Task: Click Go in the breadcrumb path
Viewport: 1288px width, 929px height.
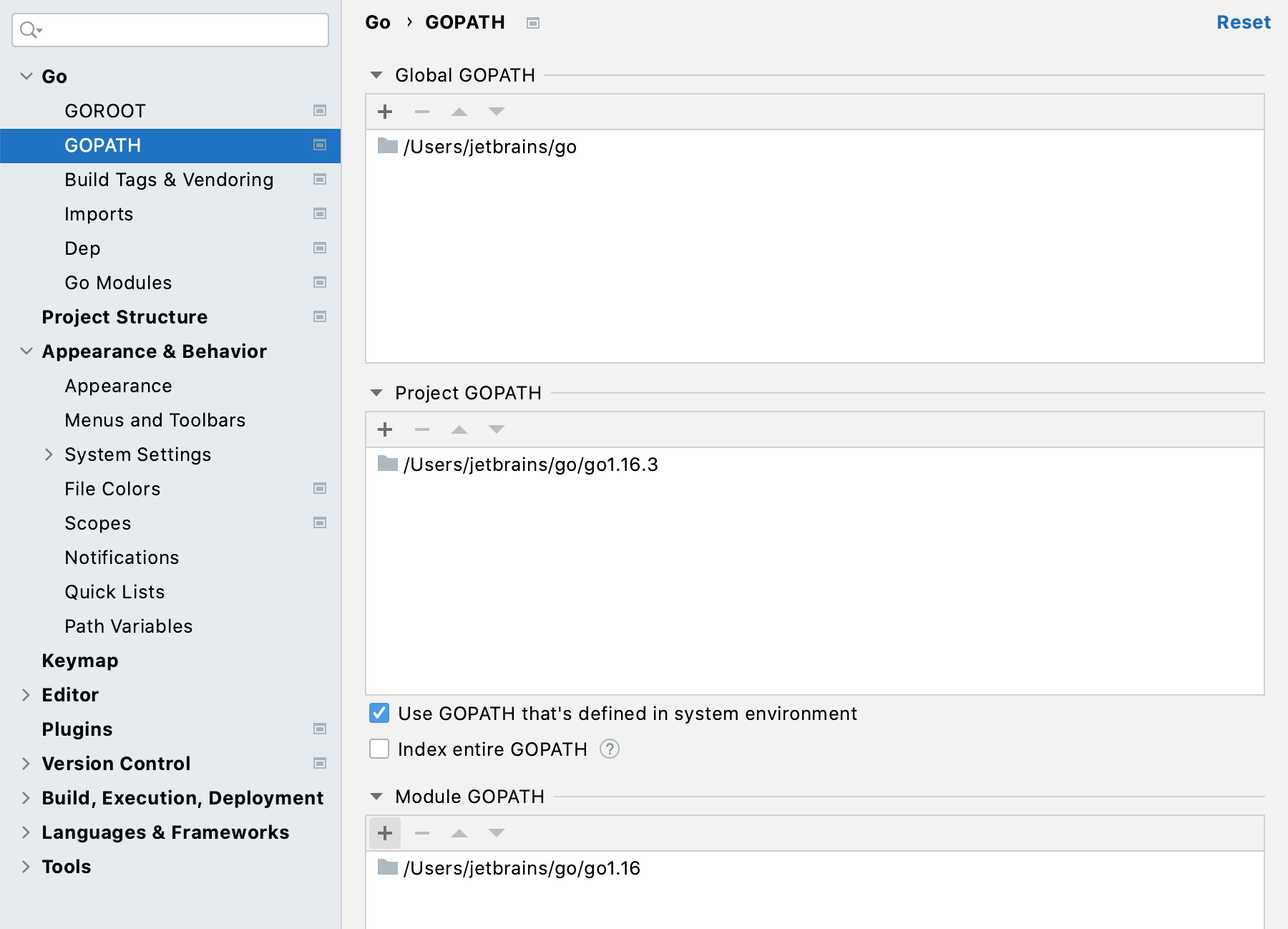Action: [x=379, y=22]
